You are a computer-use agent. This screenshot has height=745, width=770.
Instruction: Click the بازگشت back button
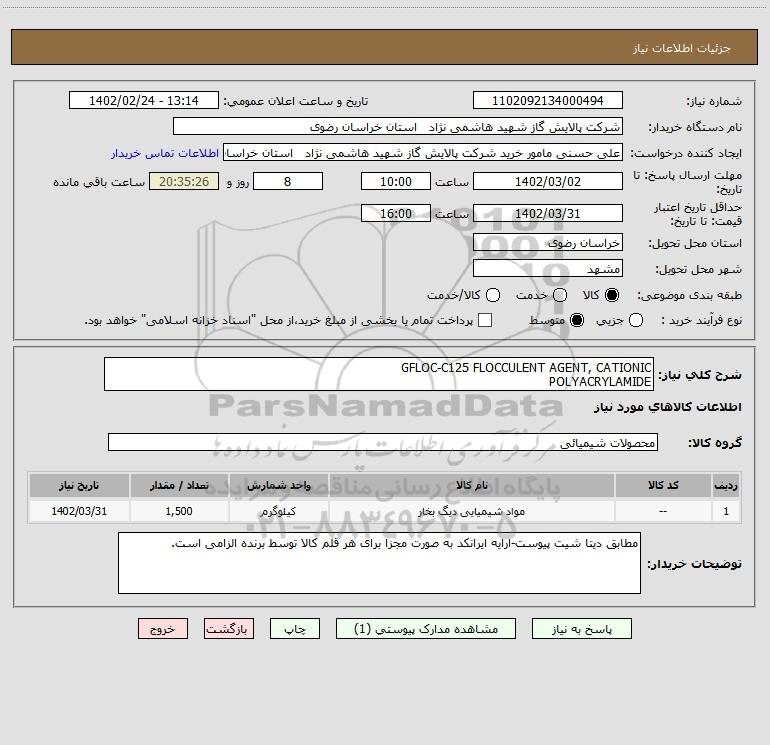click(229, 629)
